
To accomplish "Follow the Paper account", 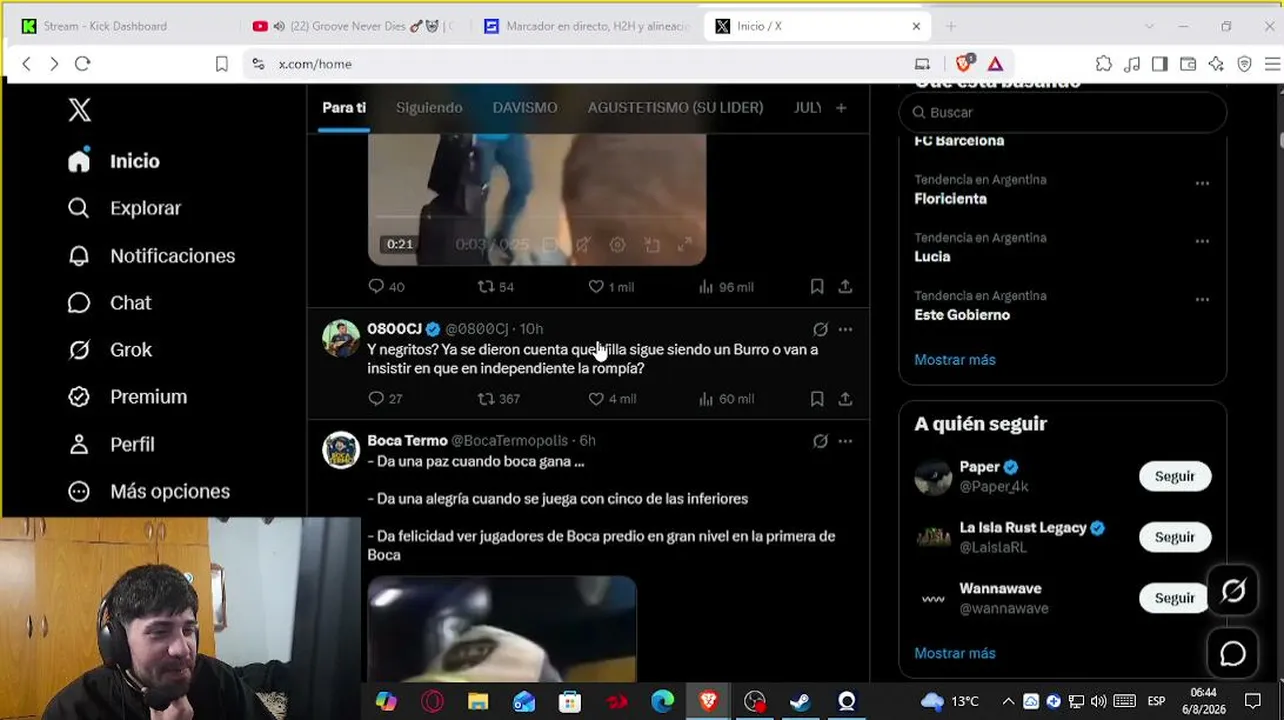I will 1175,477.
